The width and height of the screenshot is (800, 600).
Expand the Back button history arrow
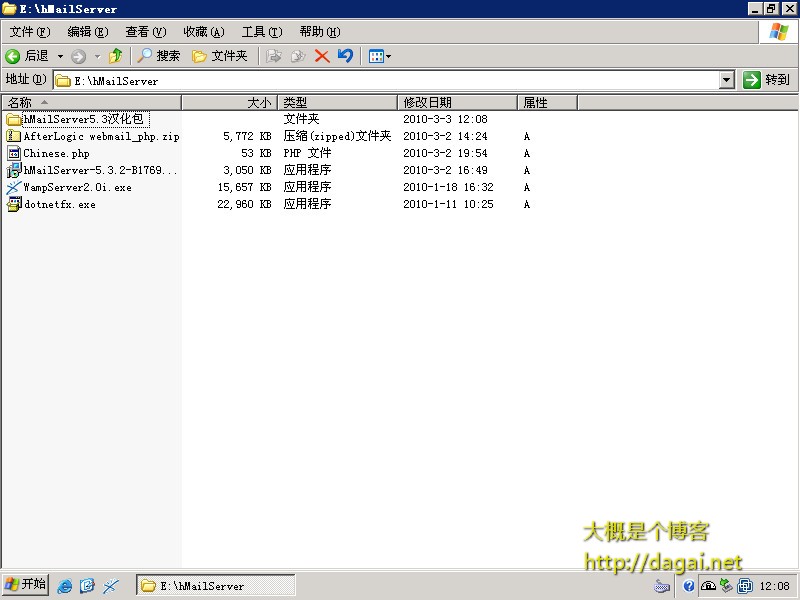60,56
